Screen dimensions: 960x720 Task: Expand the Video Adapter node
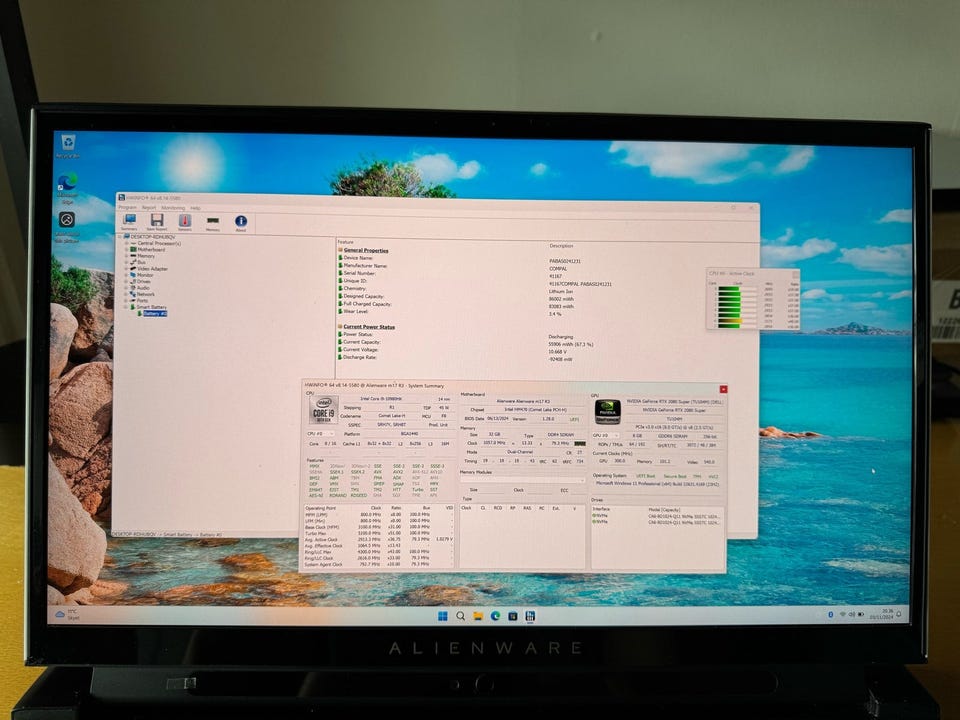coord(126,269)
